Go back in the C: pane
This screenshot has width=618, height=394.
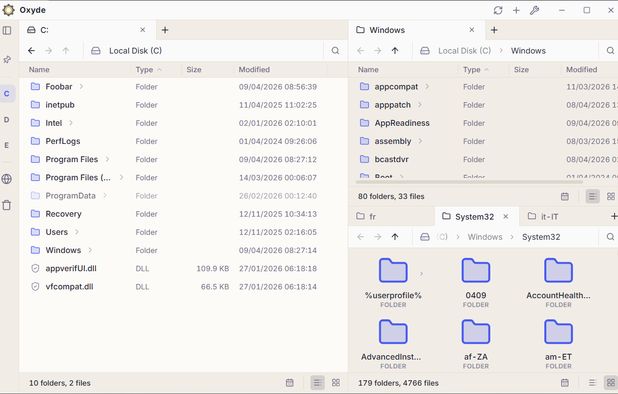click(32, 50)
